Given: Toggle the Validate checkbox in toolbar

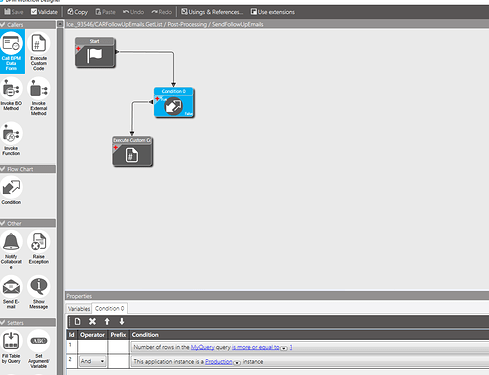Looking at the screenshot, I should coord(34,12).
